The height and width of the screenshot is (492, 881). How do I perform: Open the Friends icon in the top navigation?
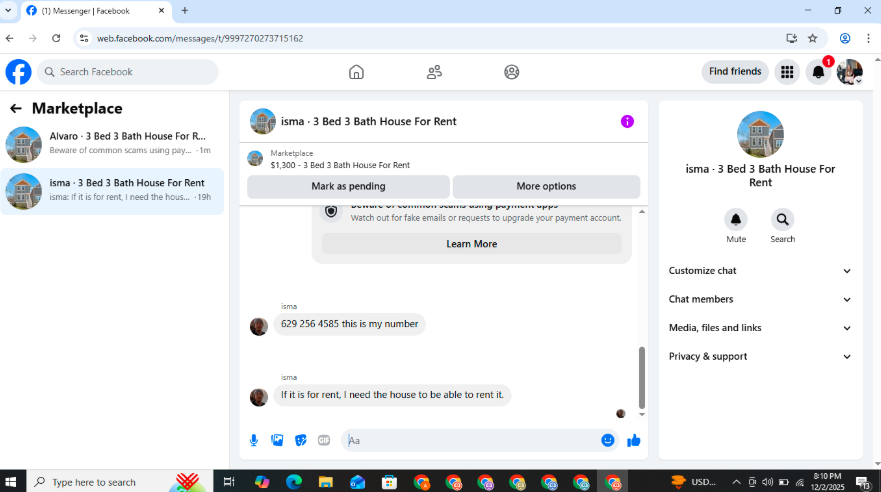pos(434,72)
